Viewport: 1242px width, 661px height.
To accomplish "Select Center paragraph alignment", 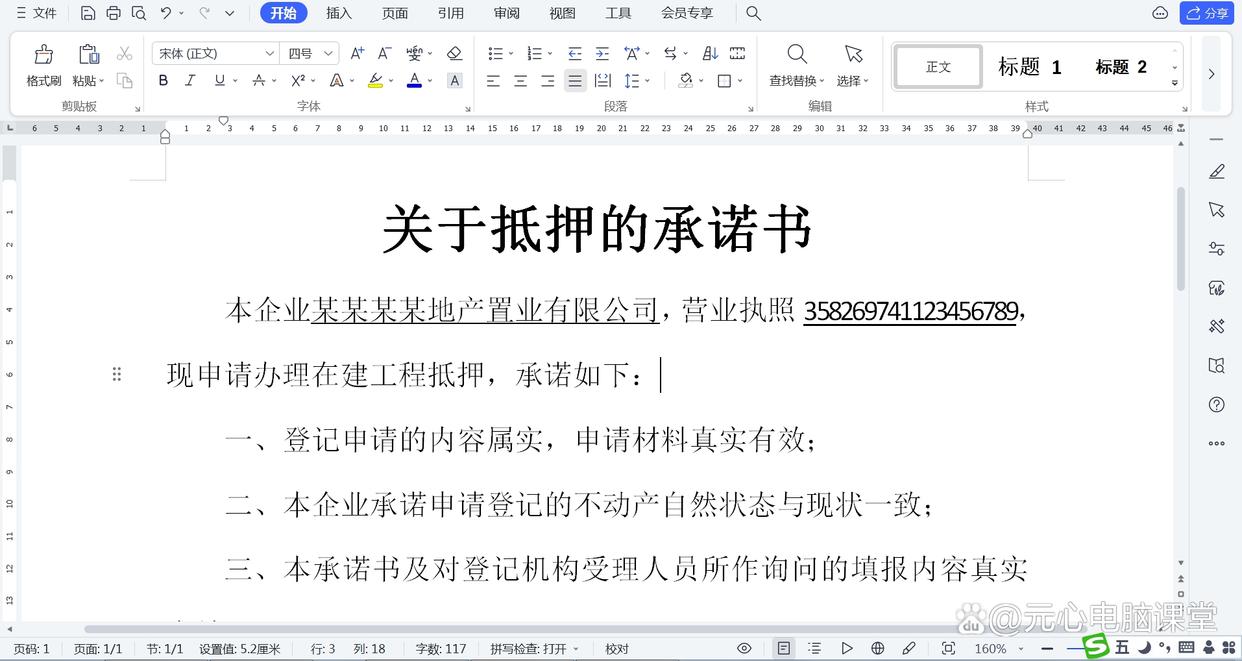I will (x=520, y=80).
